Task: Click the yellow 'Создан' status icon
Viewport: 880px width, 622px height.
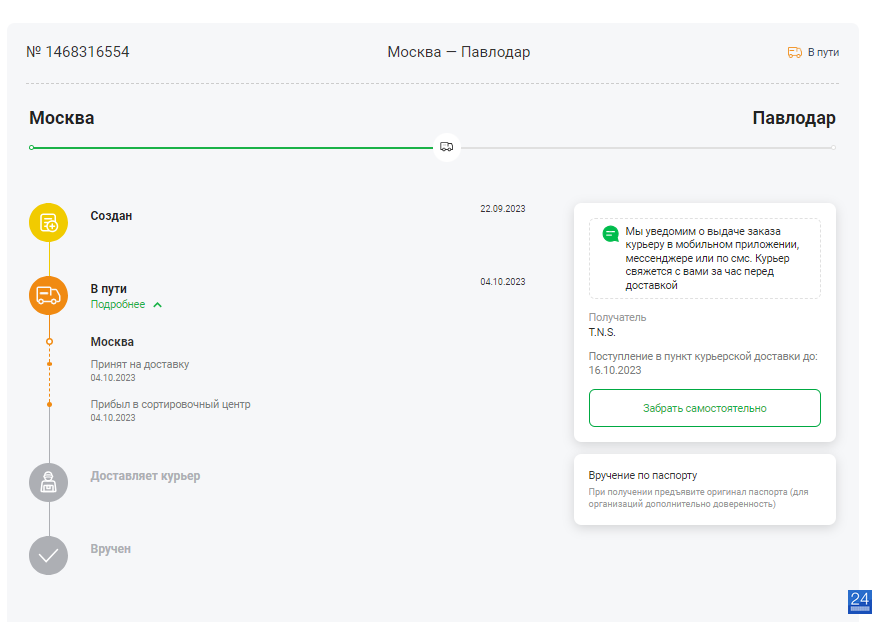Action: point(48,222)
